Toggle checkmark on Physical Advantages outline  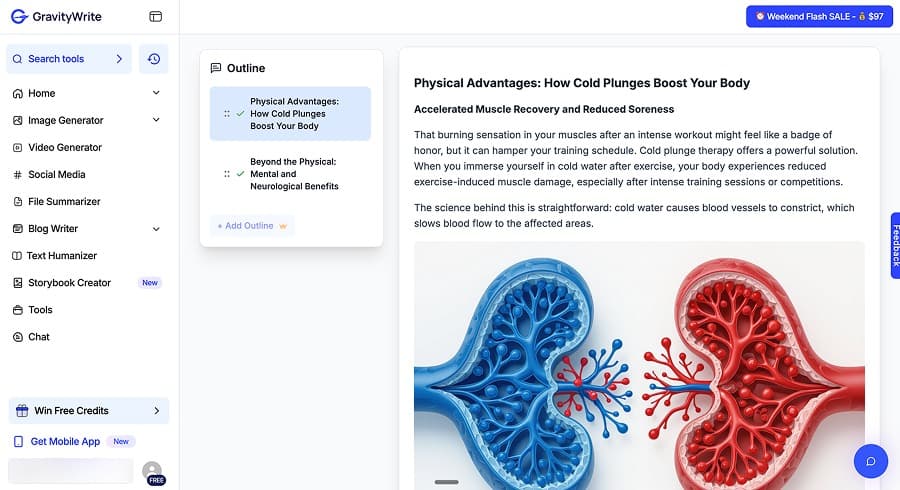click(x=240, y=114)
